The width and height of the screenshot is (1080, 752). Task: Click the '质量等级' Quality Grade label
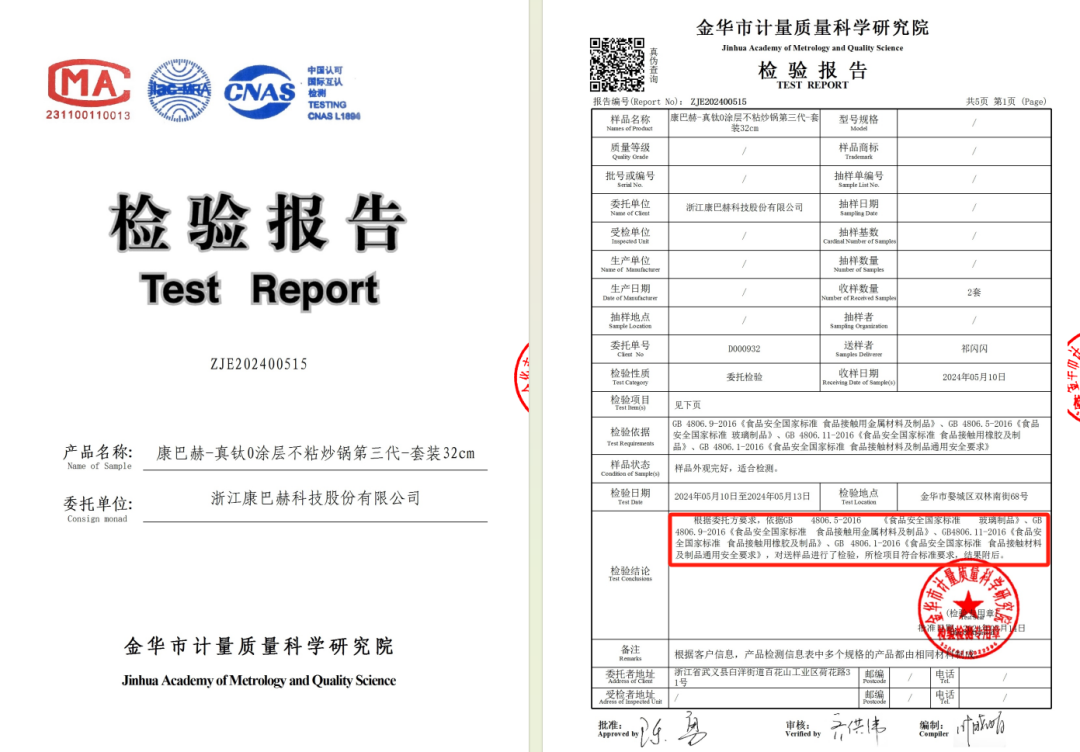(x=630, y=147)
